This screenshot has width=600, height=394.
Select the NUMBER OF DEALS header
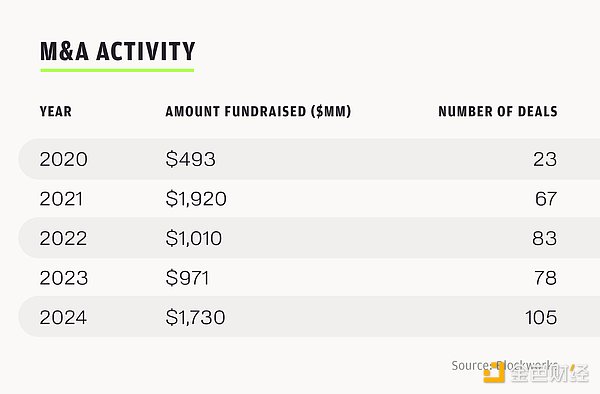coord(498,111)
